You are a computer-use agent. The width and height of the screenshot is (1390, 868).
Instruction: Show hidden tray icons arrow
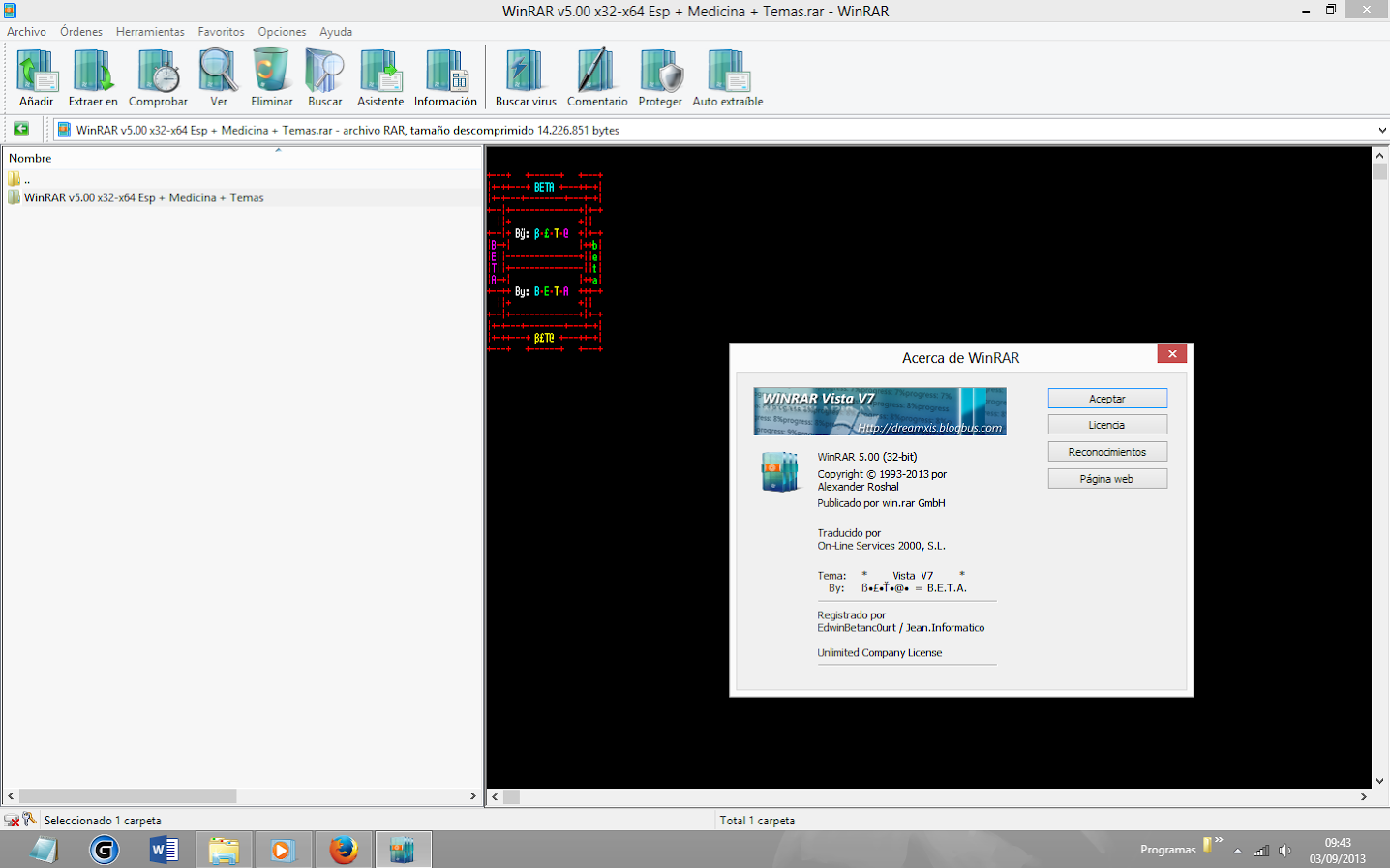point(1237,851)
